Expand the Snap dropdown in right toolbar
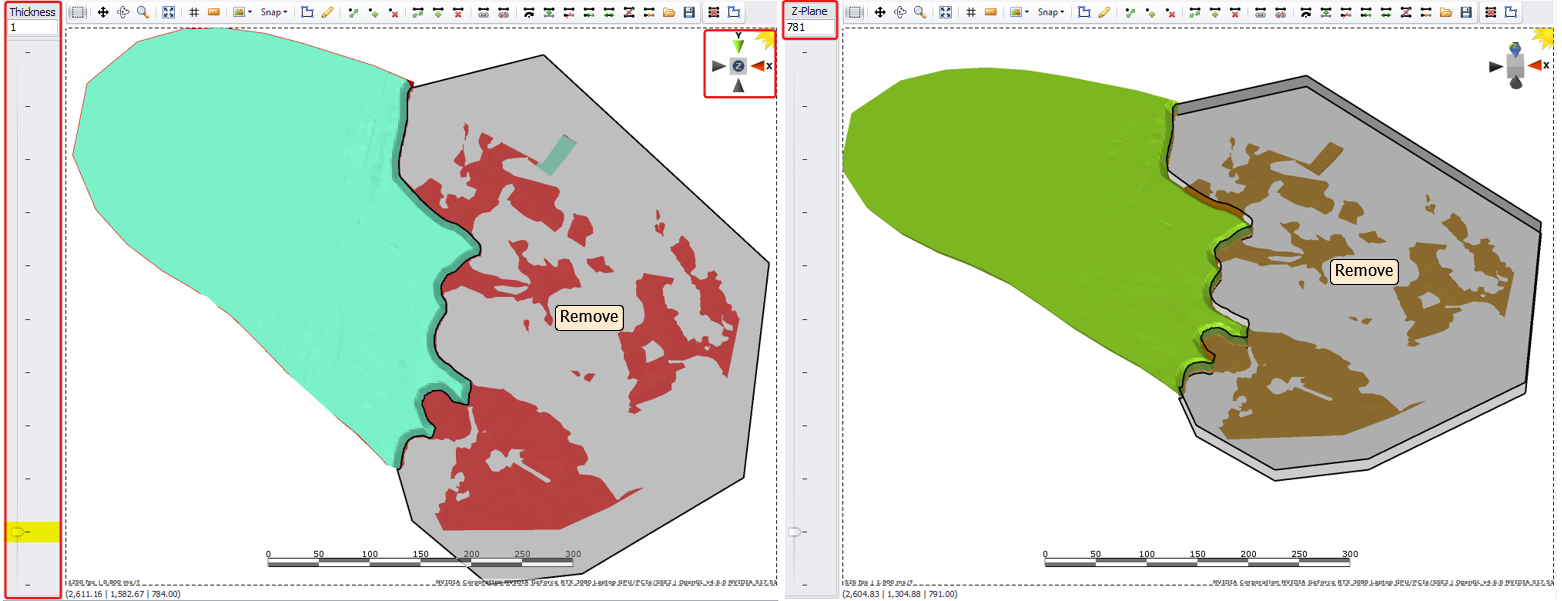 (x=1051, y=12)
